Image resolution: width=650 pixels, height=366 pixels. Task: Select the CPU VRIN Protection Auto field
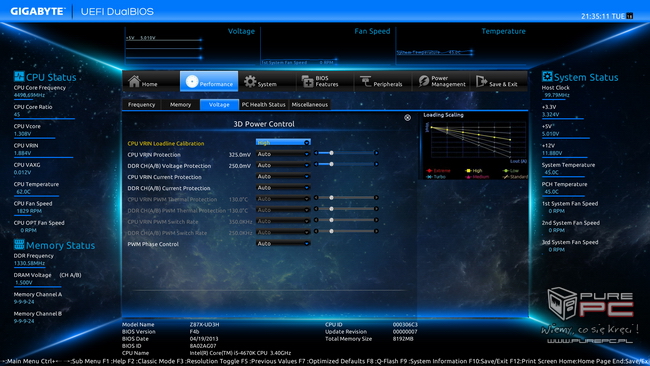[283, 154]
